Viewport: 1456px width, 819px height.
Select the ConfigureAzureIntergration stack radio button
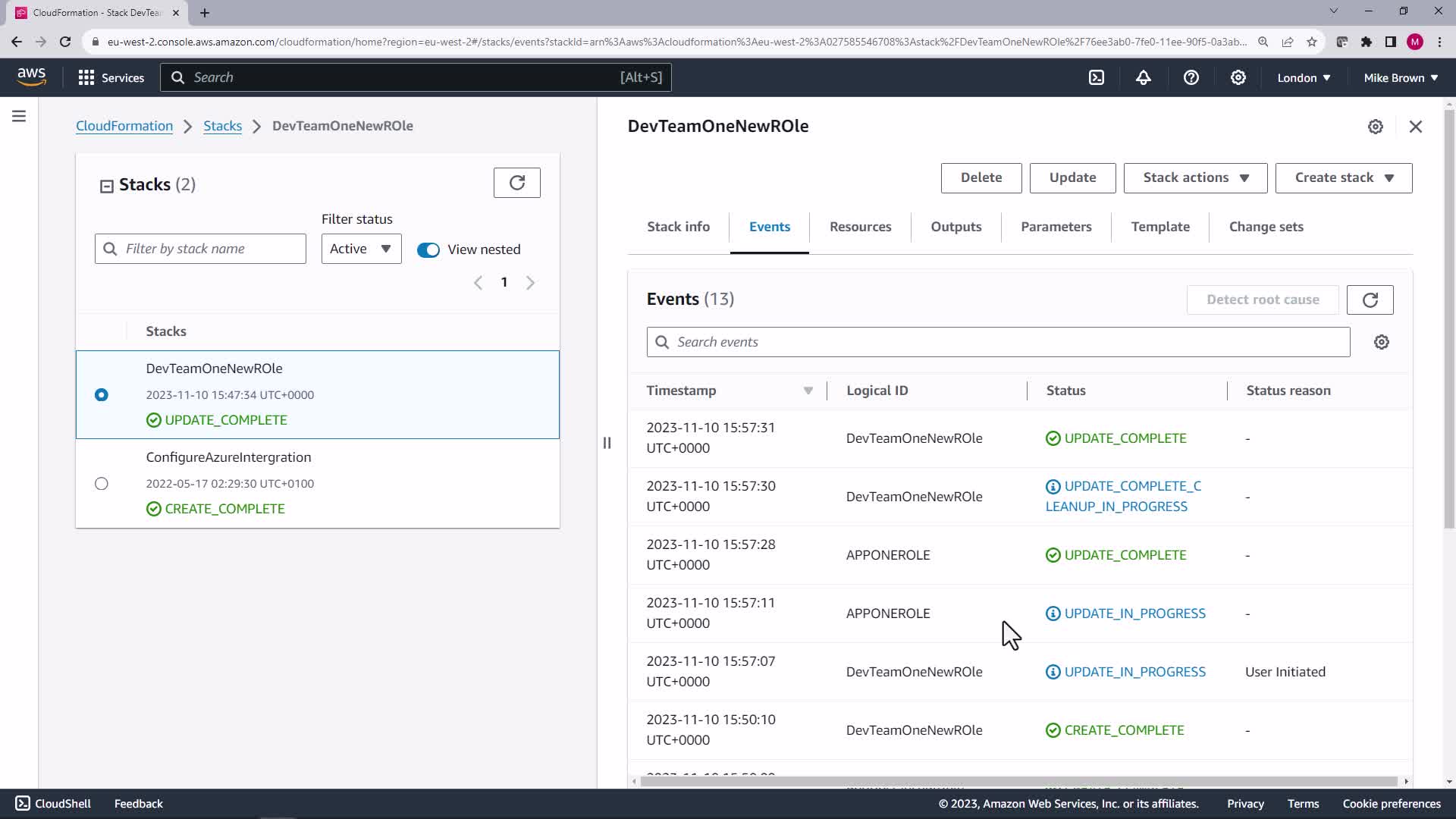coord(102,484)
